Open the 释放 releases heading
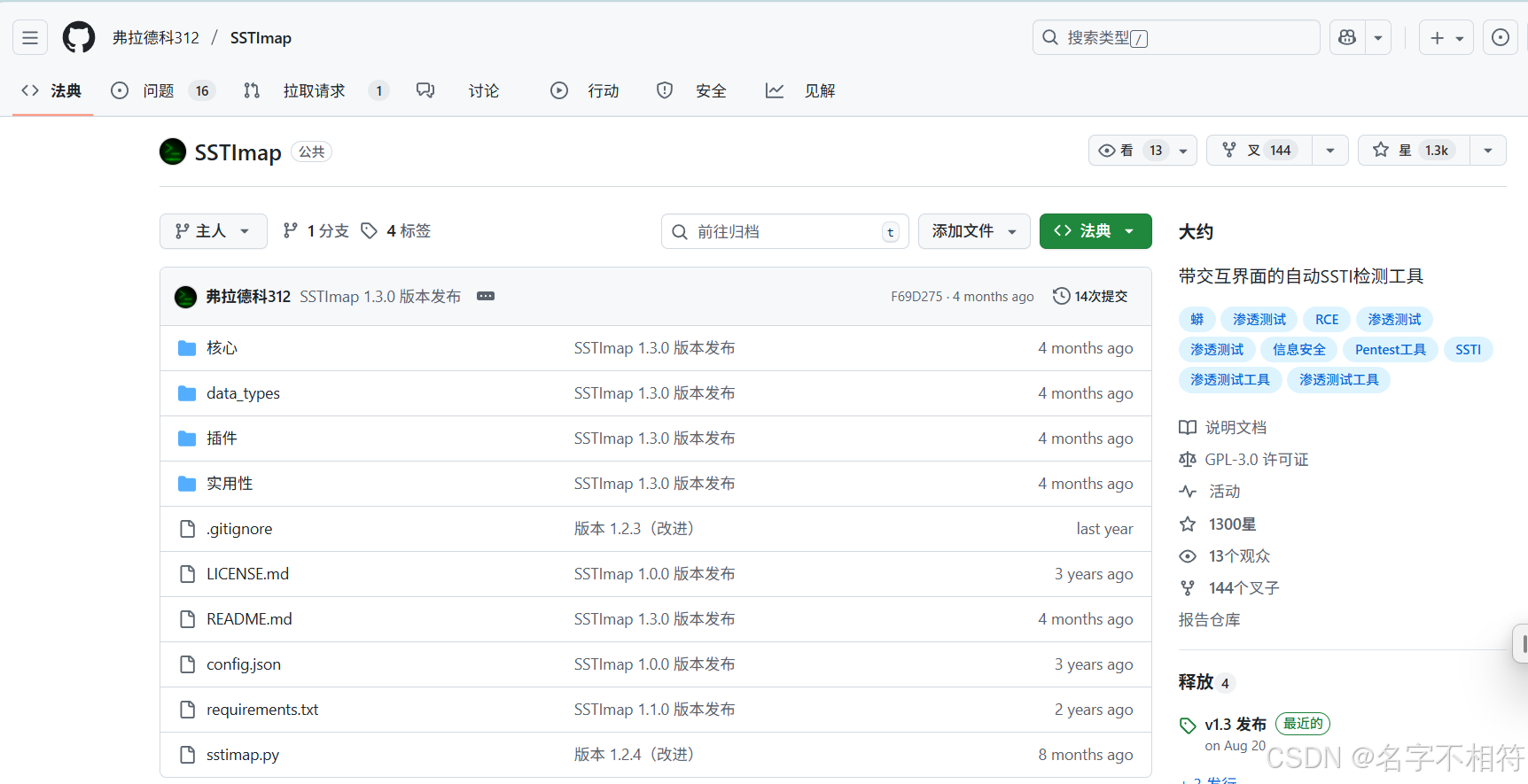This screenshot has width=1528, height=784. pos(1196,682)
